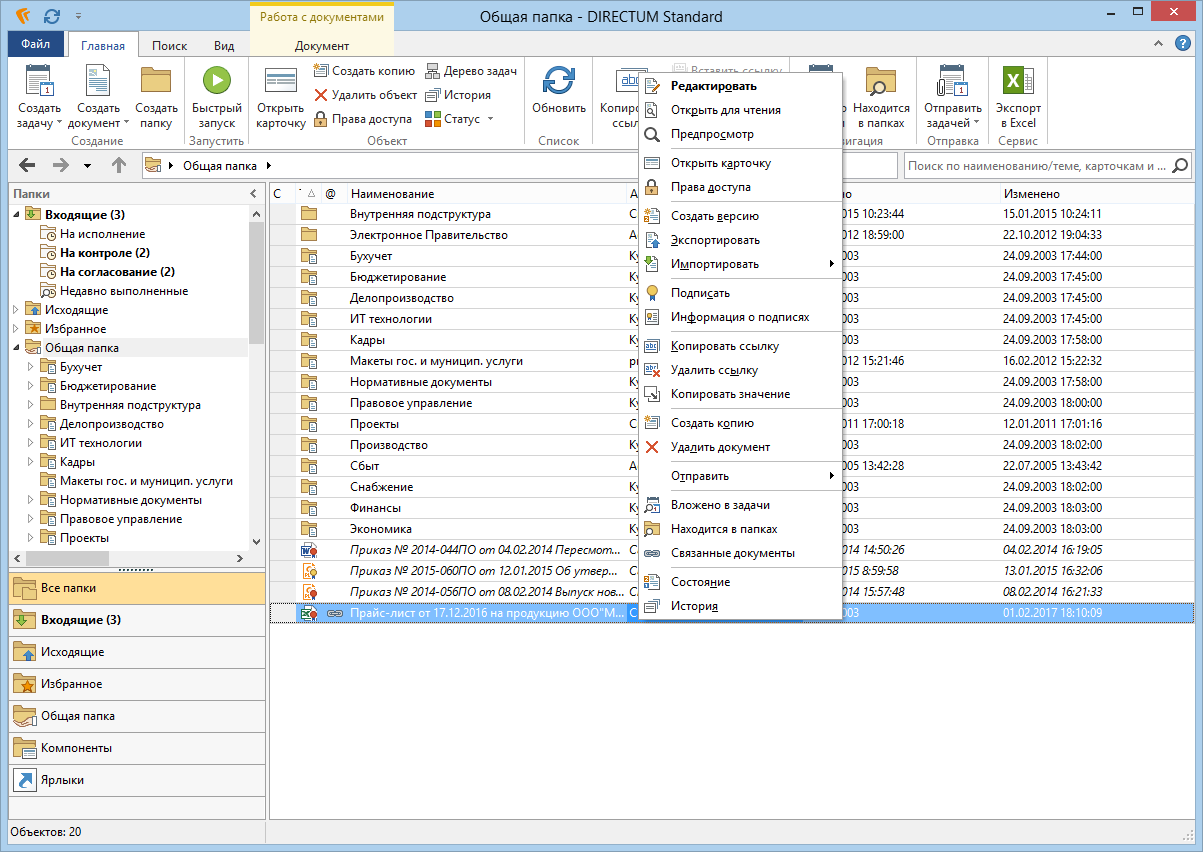Open Компоненты navigation pane button
The height and width of the screenshot is (852, 1203).
click(137, 748)
